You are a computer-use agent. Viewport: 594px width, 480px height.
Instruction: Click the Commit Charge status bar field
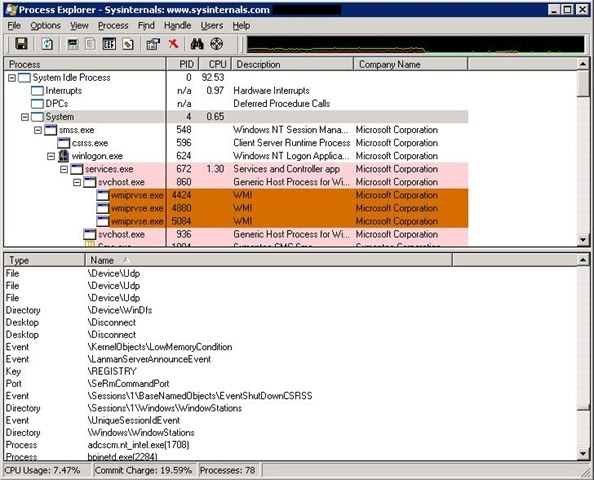point(144,471)
